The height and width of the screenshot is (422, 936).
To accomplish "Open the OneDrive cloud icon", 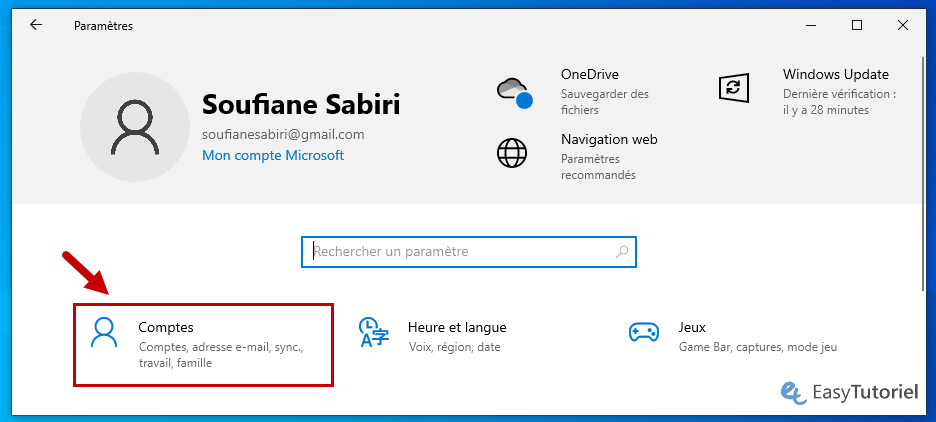I will tap(514, 93).
